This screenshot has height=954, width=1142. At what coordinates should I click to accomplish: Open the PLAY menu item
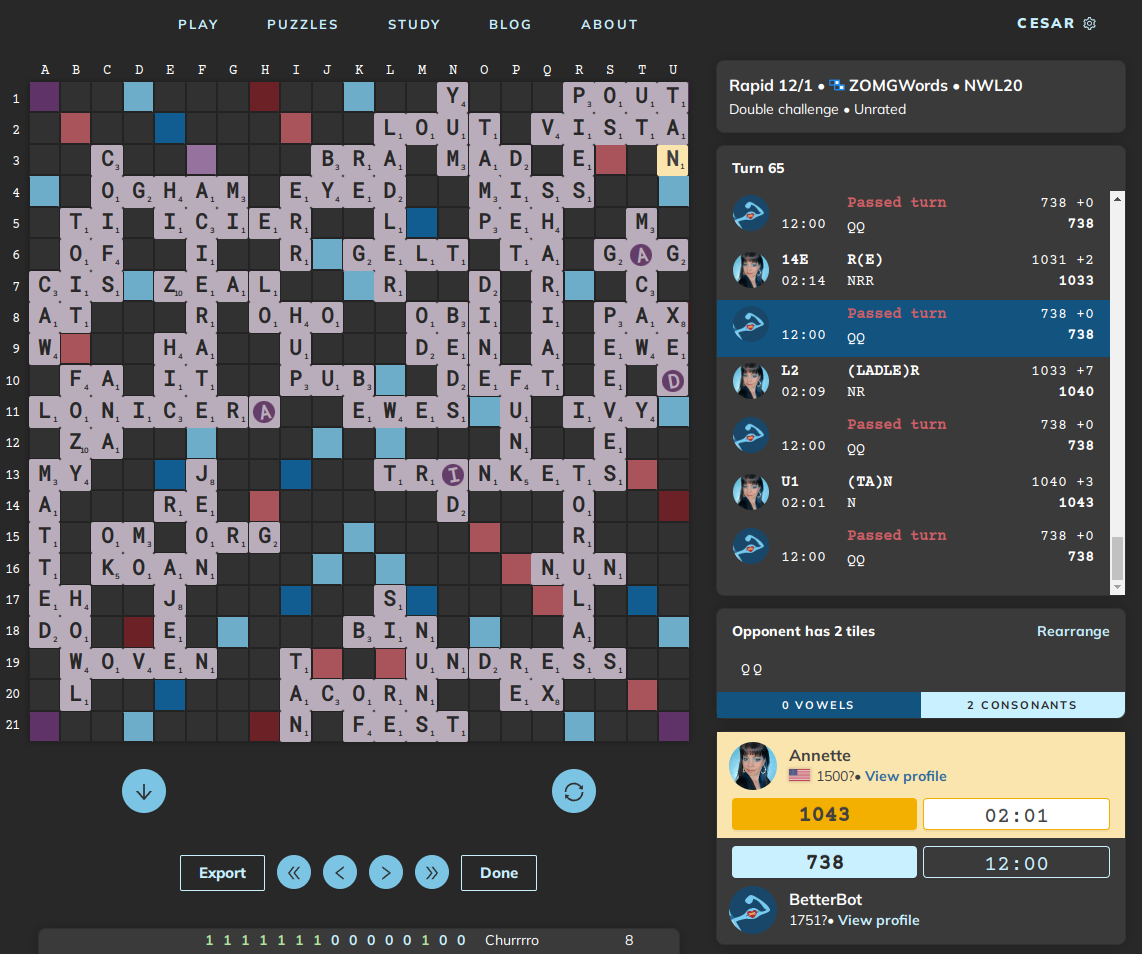click(x=198, y=24)
